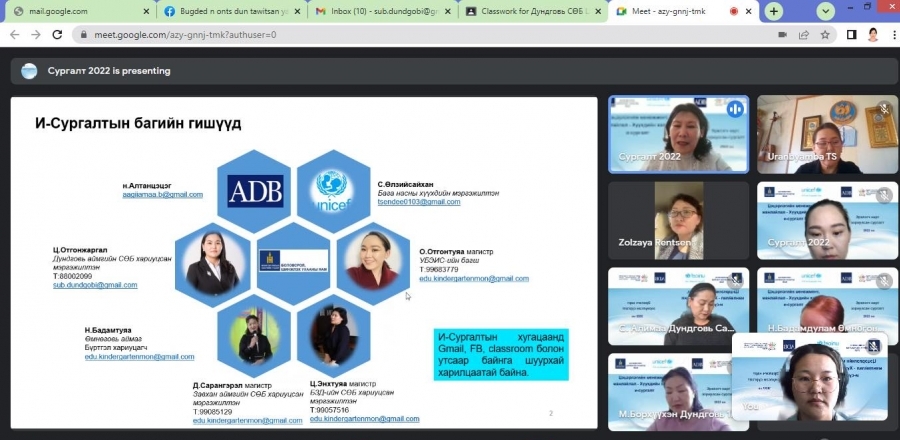Click Ц.Энхтуяа's photo hexagon on slide
900x440 pixels.
pos(333,336)
